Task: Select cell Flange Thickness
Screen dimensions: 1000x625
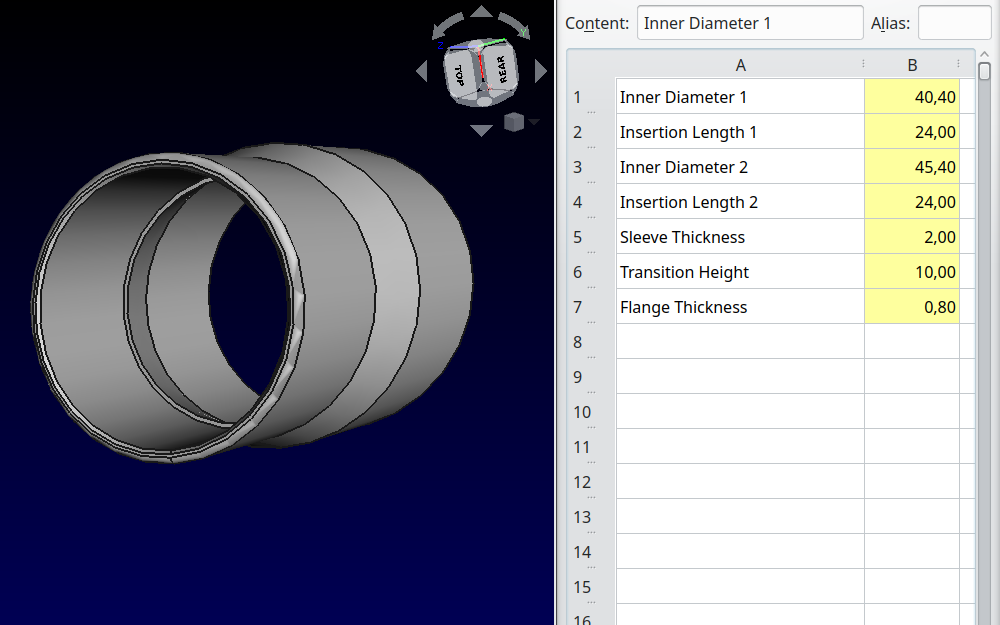Action: [x=740, y=307]
